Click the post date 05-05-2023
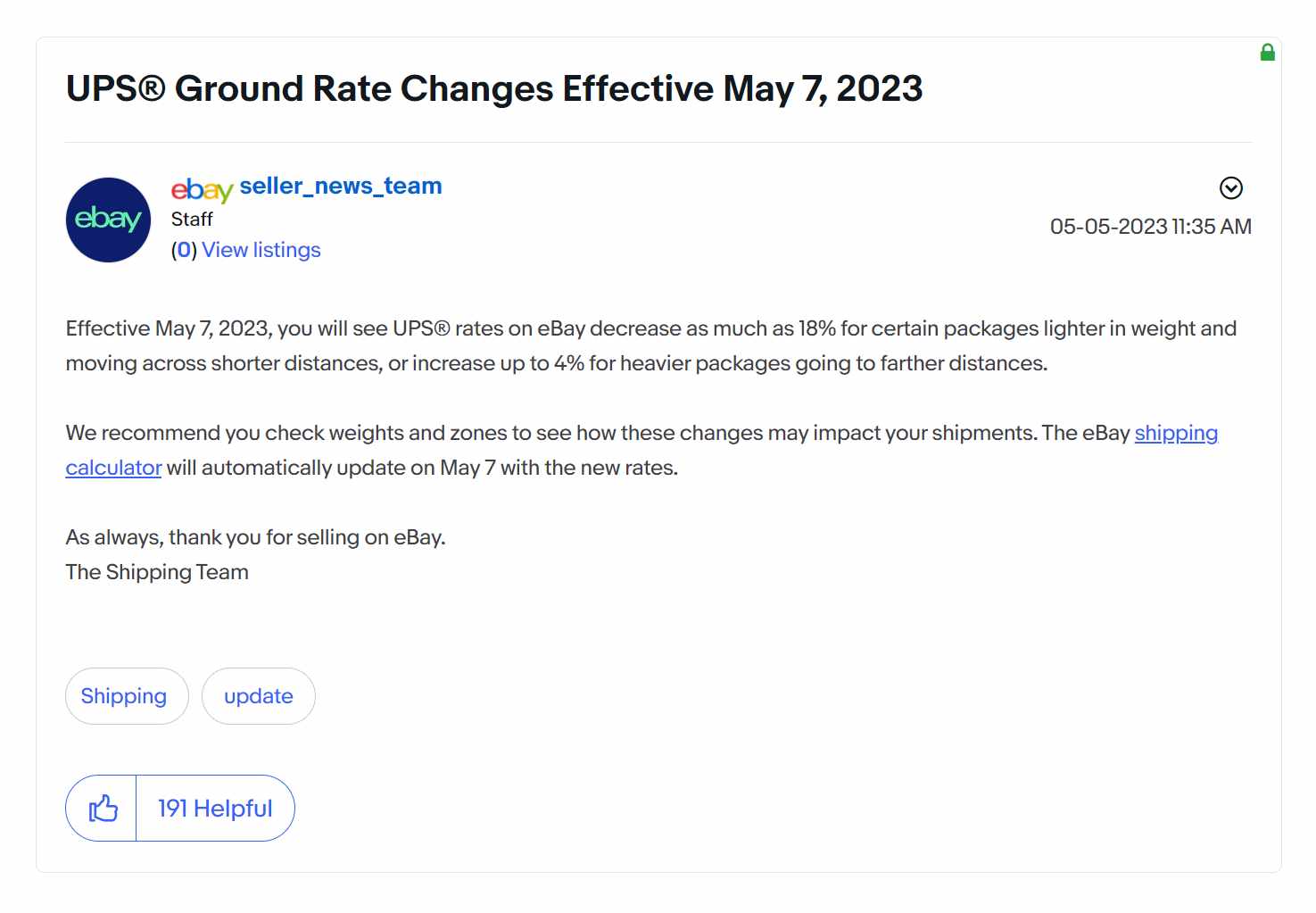 tap(1109, 227)
